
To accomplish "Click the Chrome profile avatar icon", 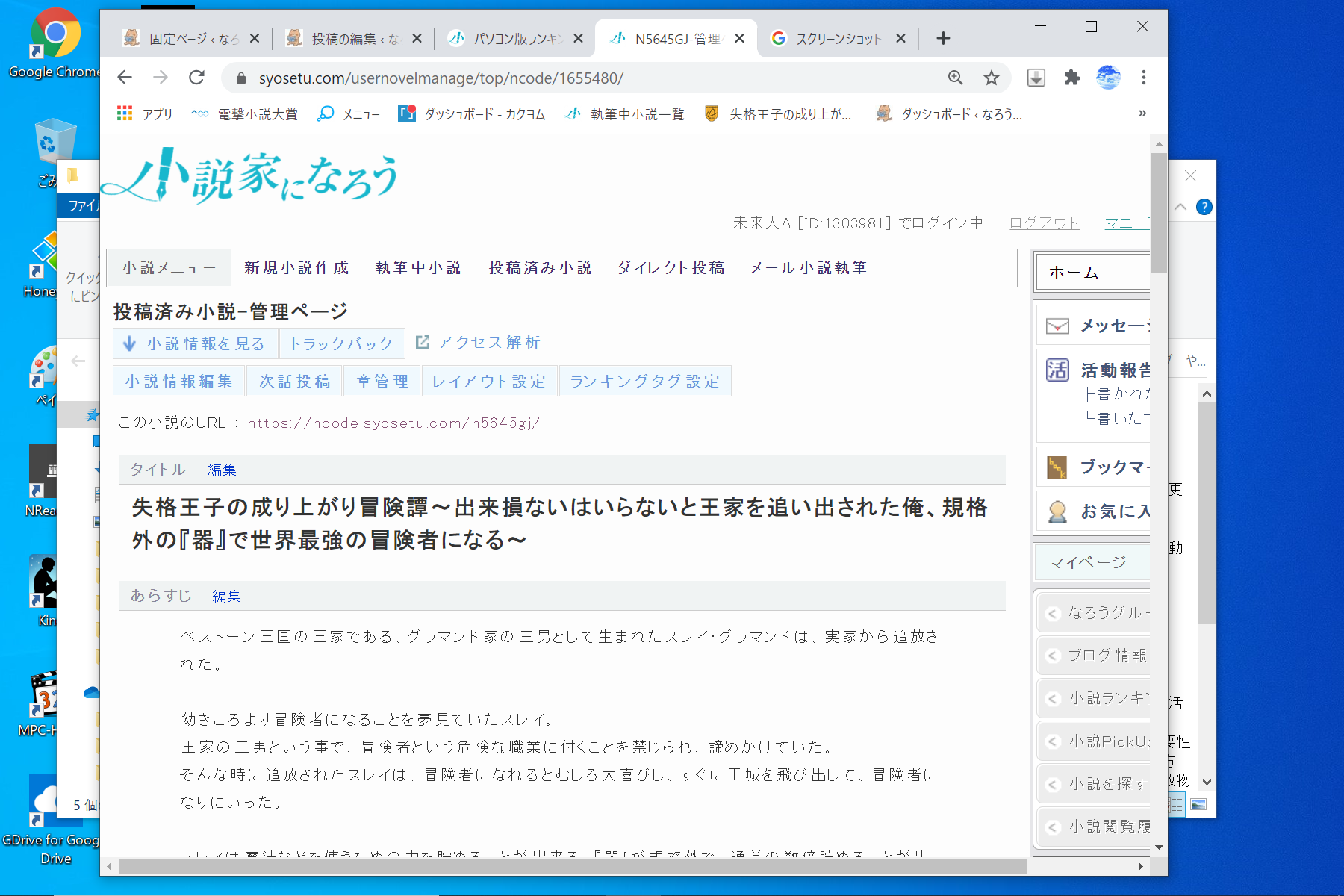I will tap(1108, 78).
